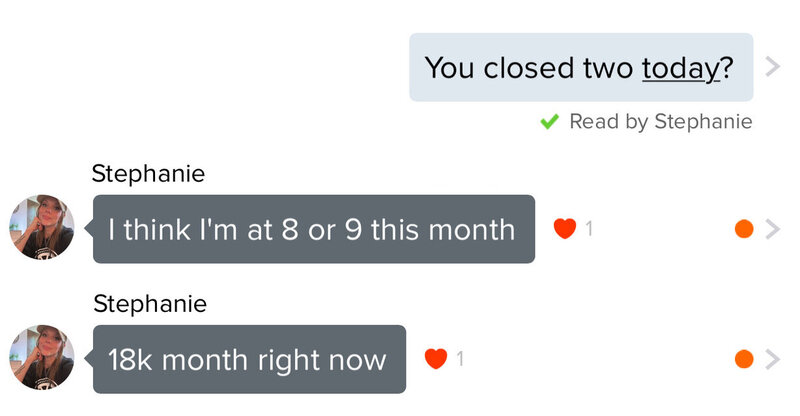Viewport: 800px width, 416px height.
Task: Click the "Read by Stephanie" status text
Action: coord(660,122)
